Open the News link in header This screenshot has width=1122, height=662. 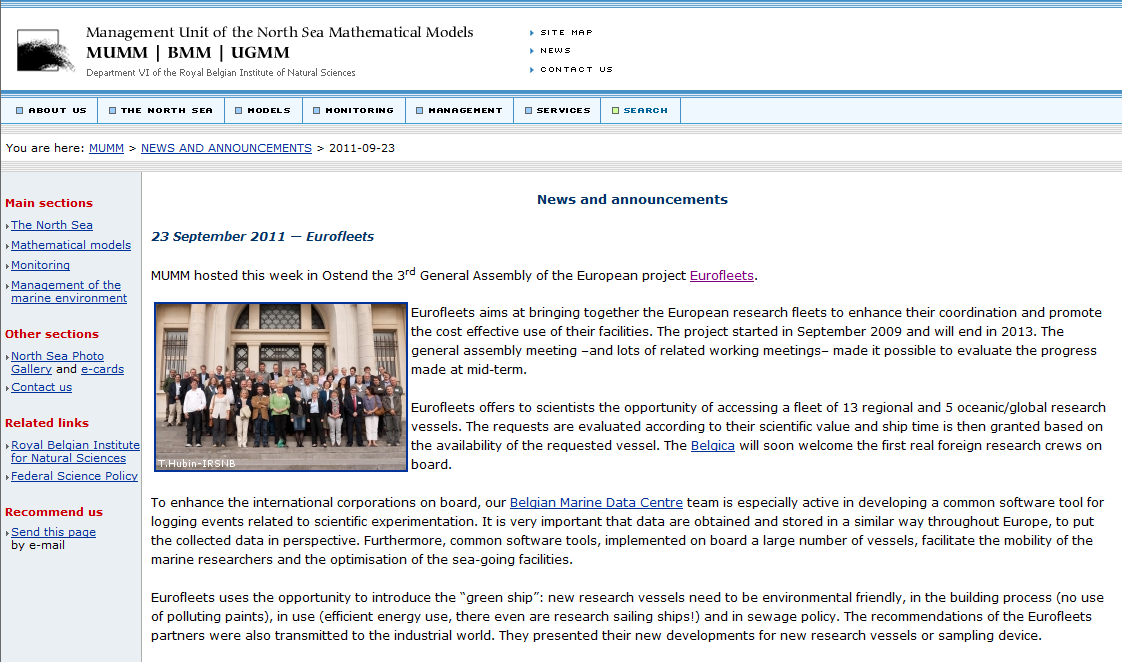[x=555, y=51]
